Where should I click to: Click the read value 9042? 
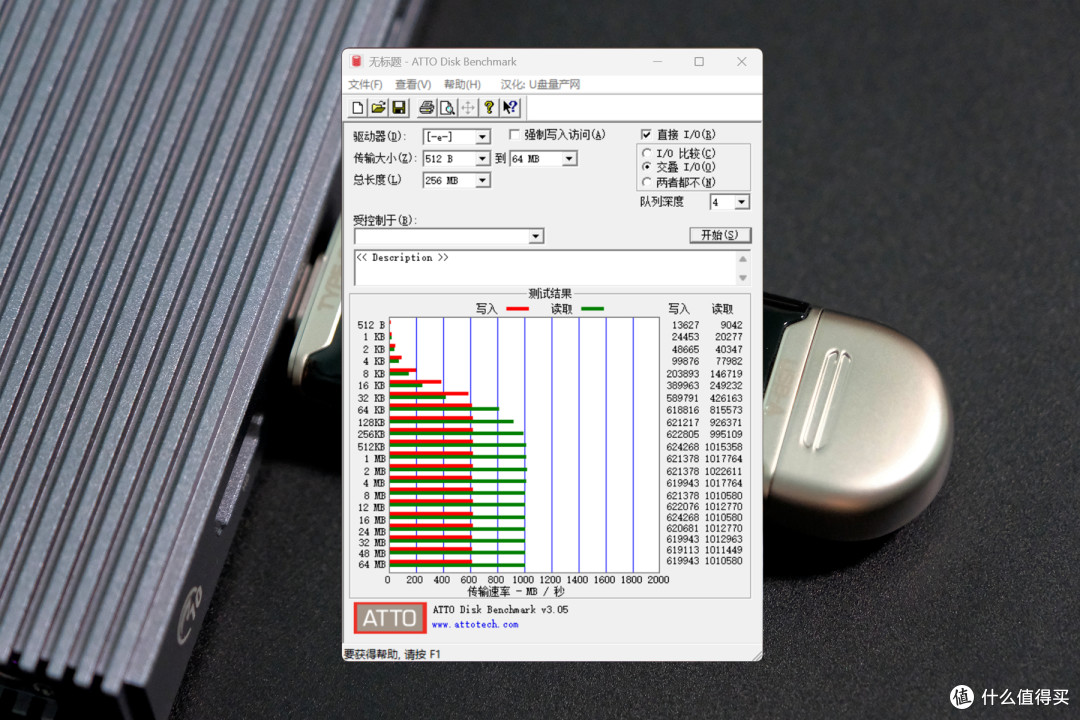731,325
